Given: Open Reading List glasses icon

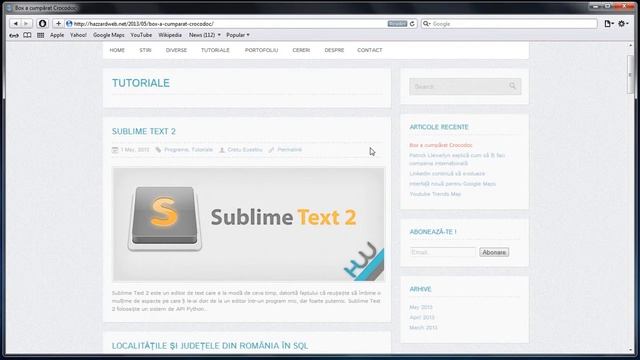Looking at the screenshot, I should pos(14,36).
